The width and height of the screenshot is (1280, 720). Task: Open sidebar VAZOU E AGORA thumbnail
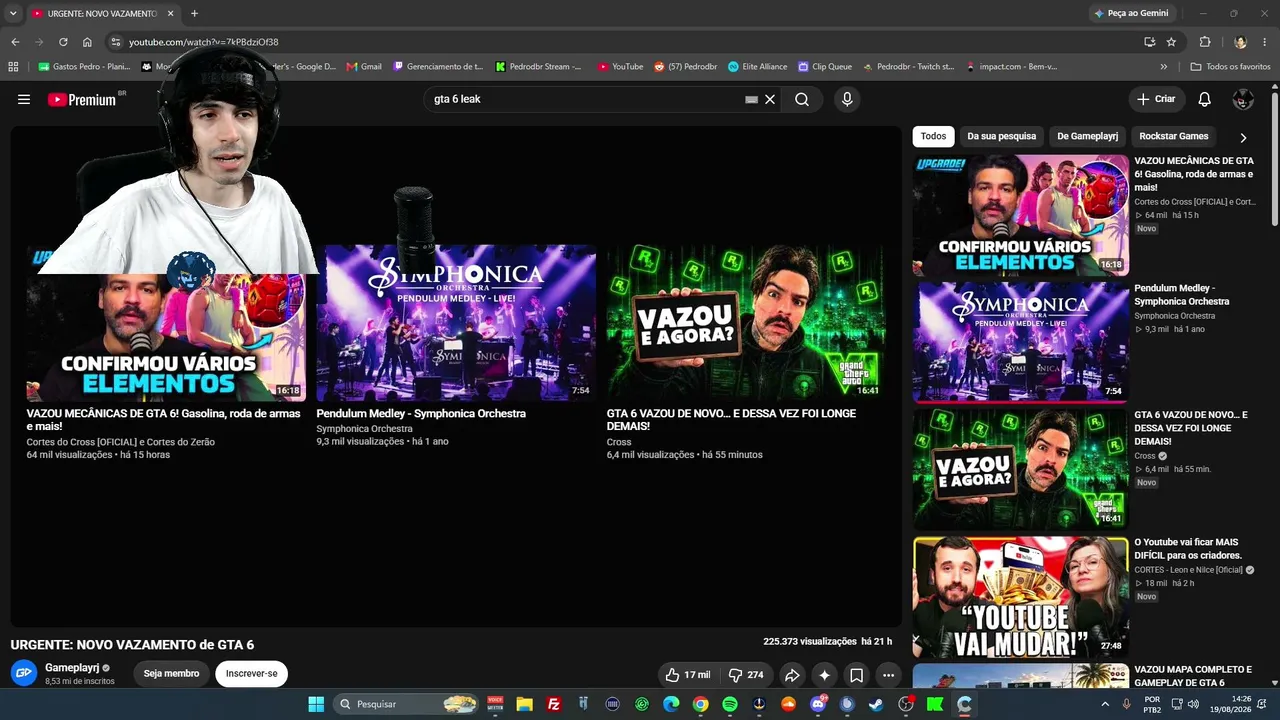click(1021, 469)
